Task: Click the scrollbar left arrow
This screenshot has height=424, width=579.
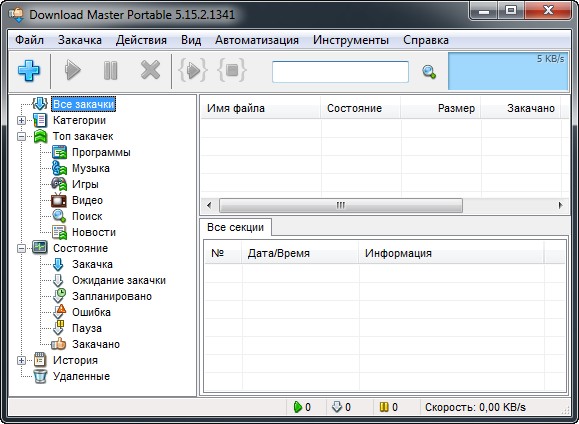Action: [209, 205]
